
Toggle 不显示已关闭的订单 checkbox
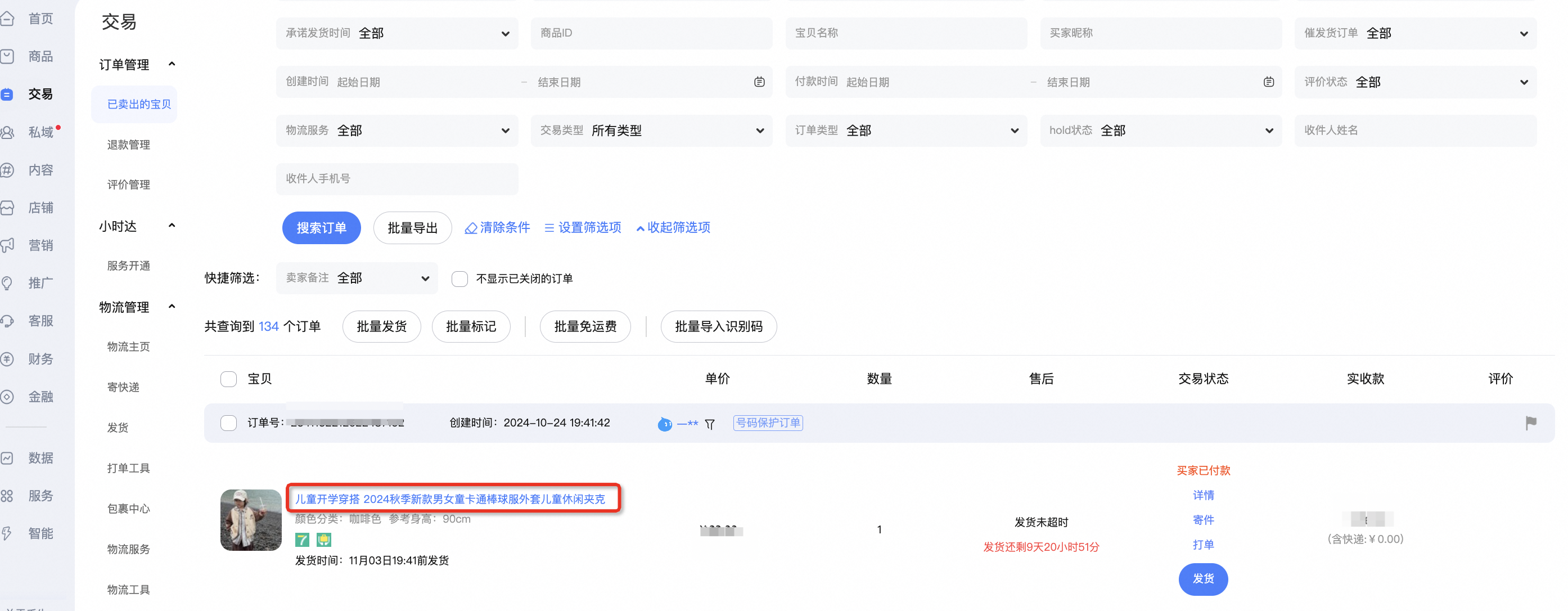tap(459, 279)
